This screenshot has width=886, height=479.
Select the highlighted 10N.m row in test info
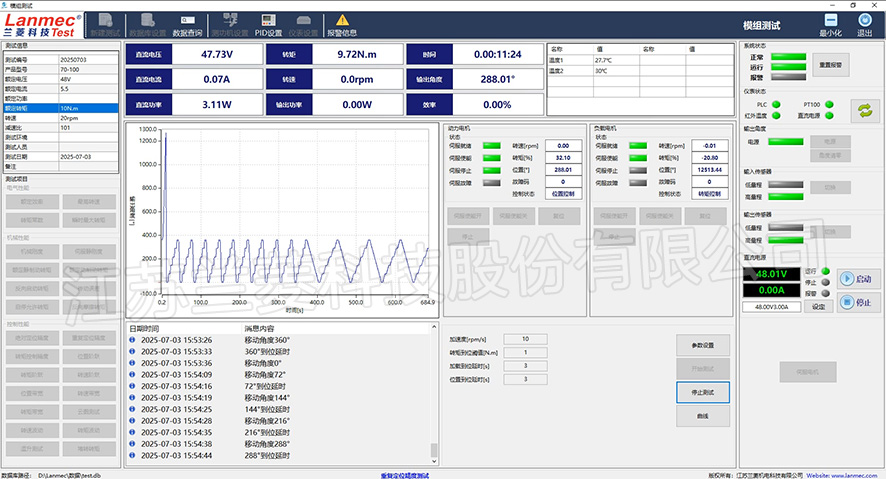(x=61, y=108)
